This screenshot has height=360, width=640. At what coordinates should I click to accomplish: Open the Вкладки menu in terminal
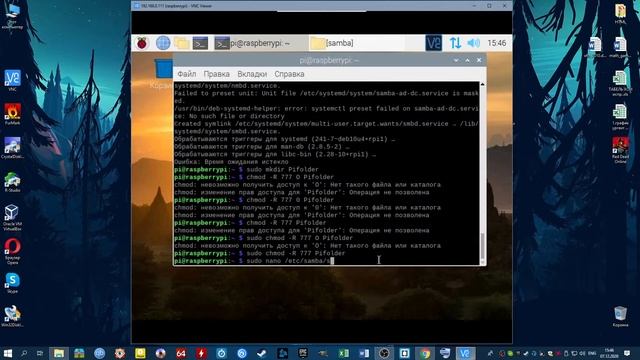coord(252,74)
